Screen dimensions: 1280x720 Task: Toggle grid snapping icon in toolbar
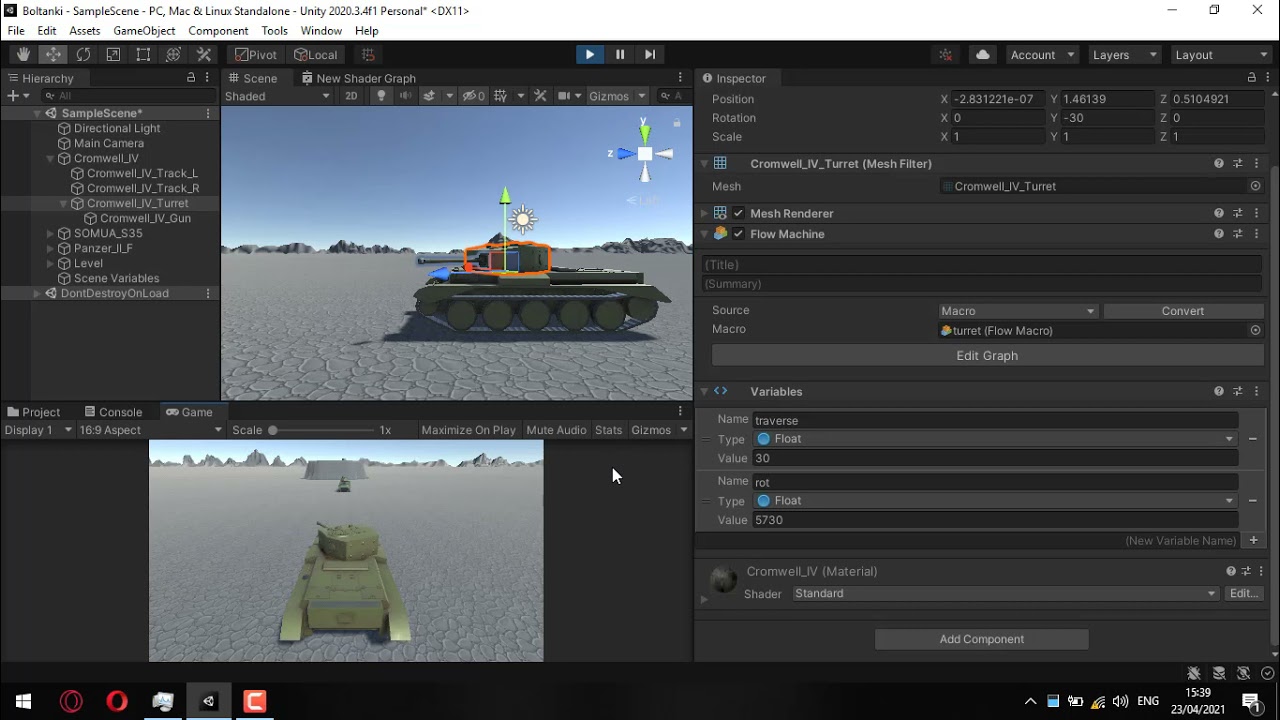(368, 55)
